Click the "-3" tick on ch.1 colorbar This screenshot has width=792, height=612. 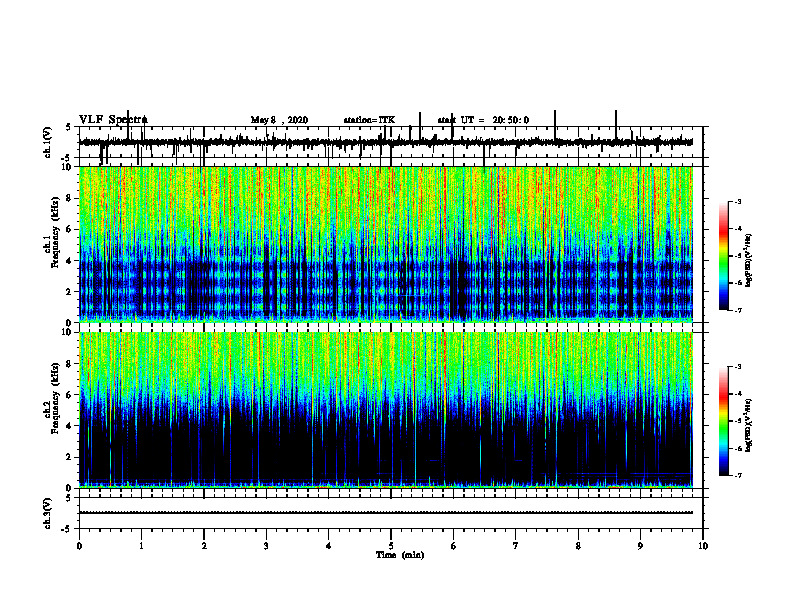pos(738,202)
